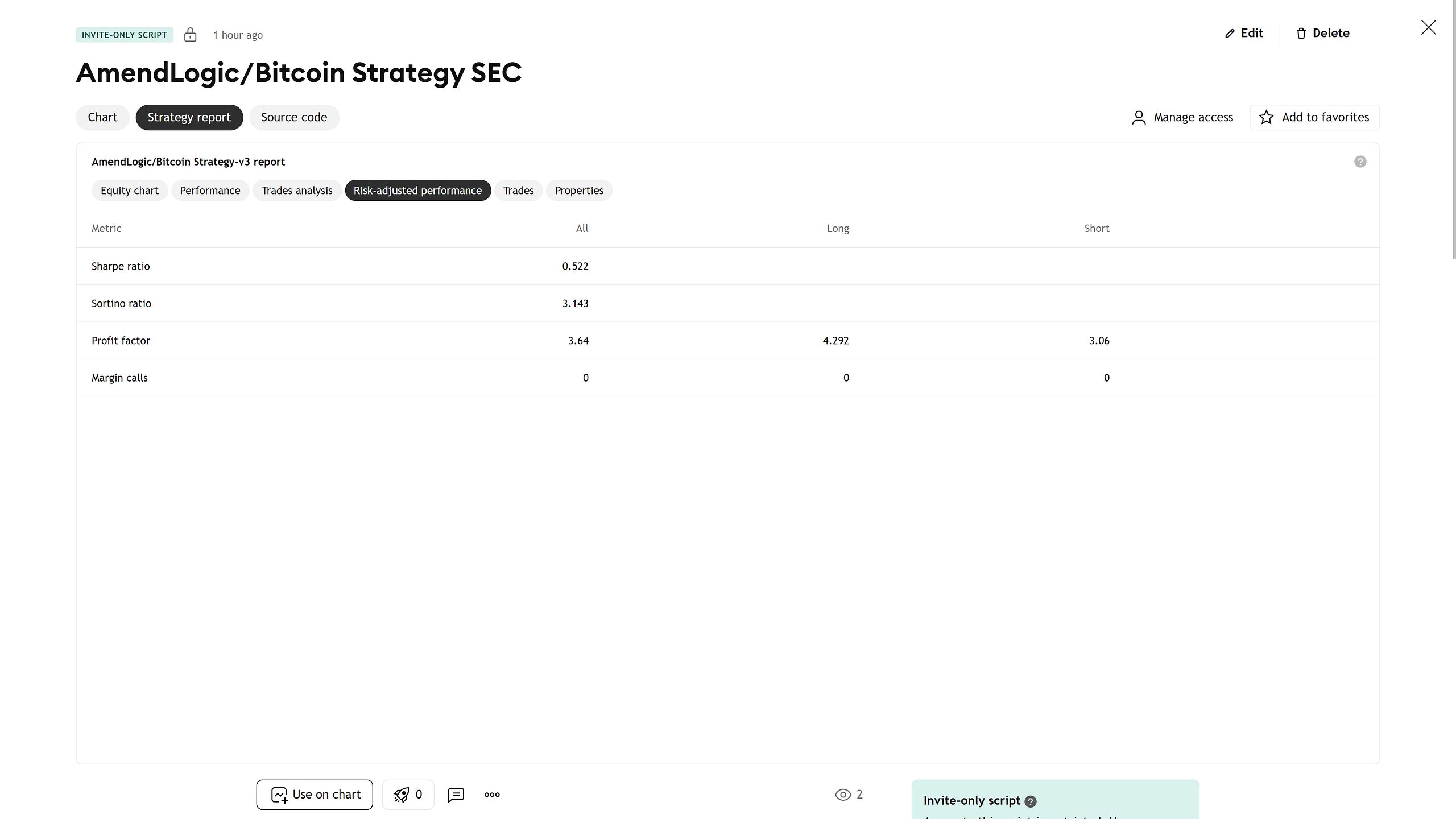Click the Metric column header
Image resolution: width=1456 pixels, height=819 pixels.
tap(106, 229)
